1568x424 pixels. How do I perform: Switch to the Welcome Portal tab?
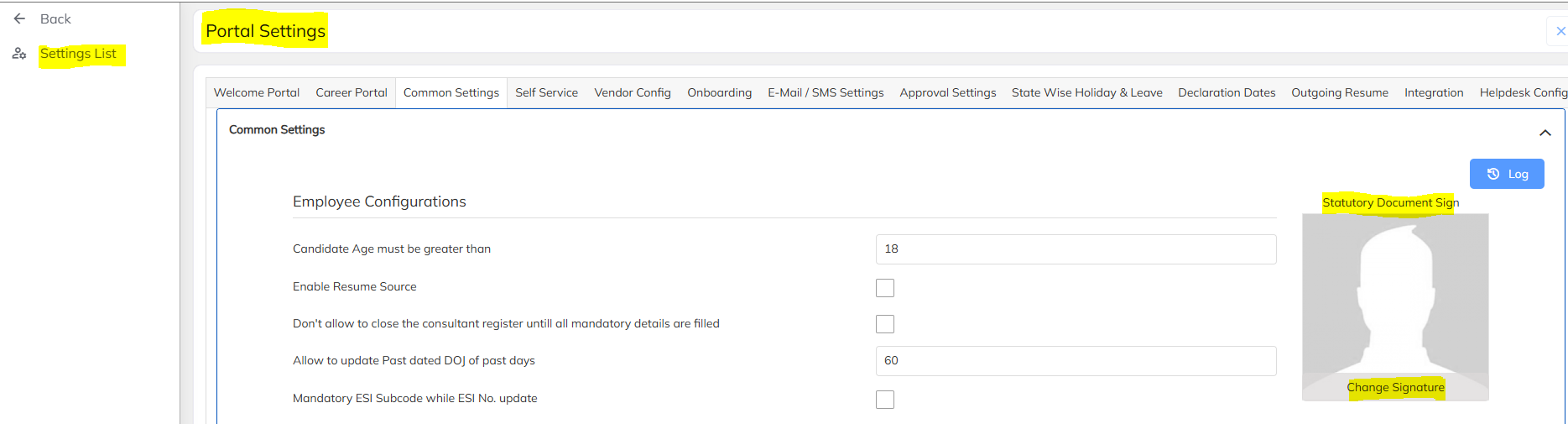coord(257,92)
